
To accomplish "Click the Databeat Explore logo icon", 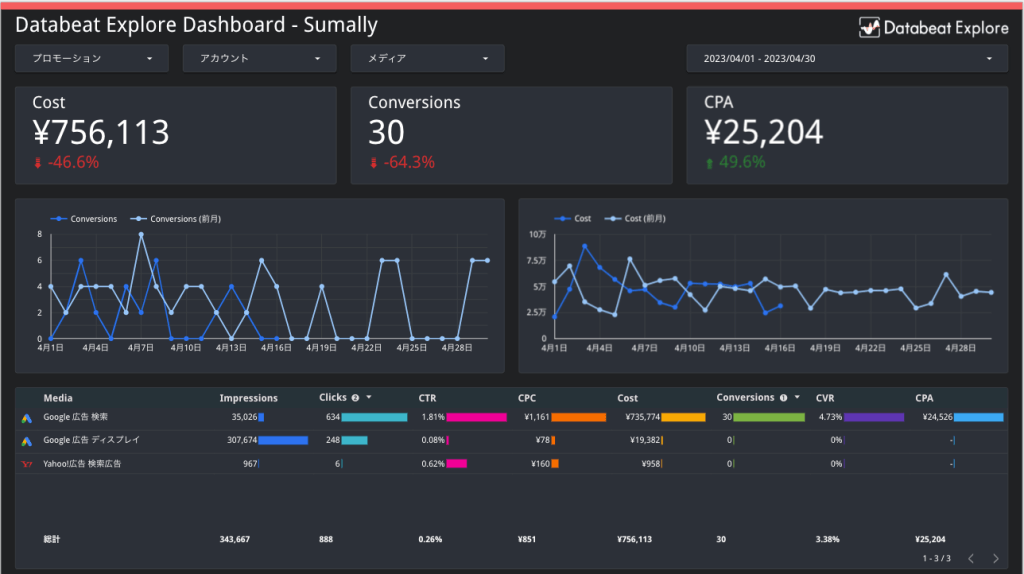I will tap(869, 27).
